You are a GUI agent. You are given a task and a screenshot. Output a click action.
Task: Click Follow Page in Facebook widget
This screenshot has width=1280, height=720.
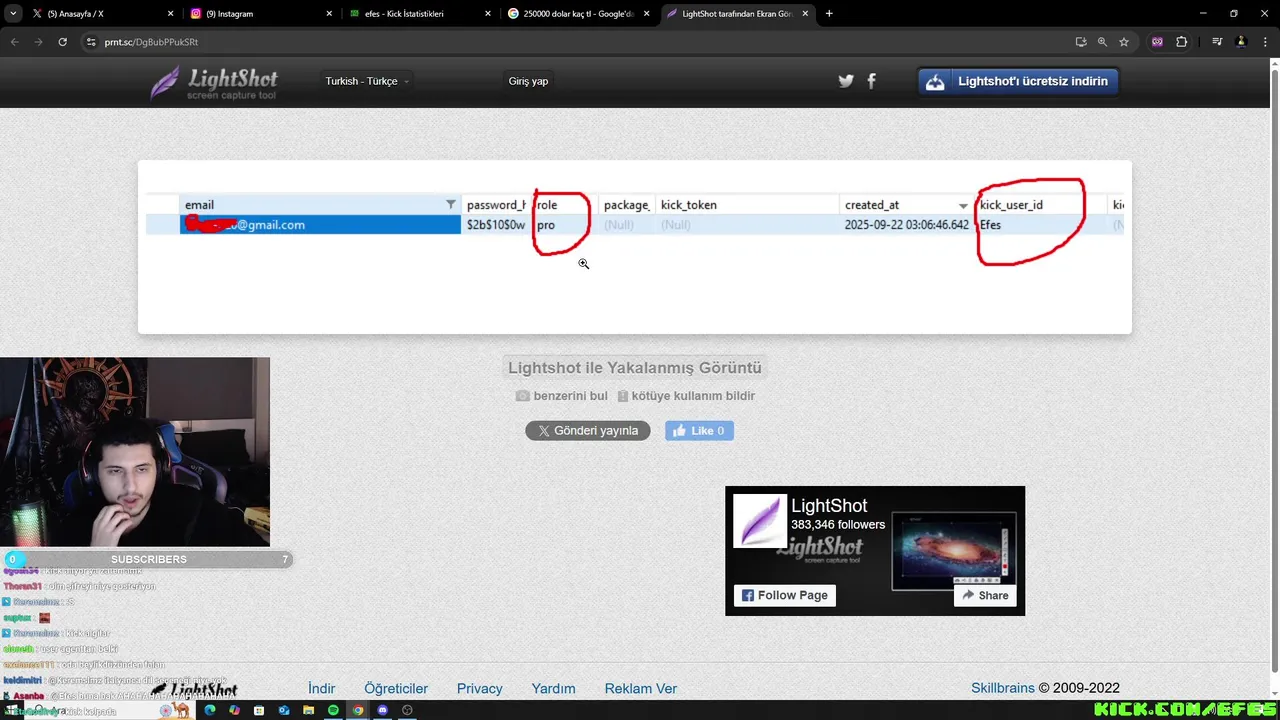click(x=785, y=595)
